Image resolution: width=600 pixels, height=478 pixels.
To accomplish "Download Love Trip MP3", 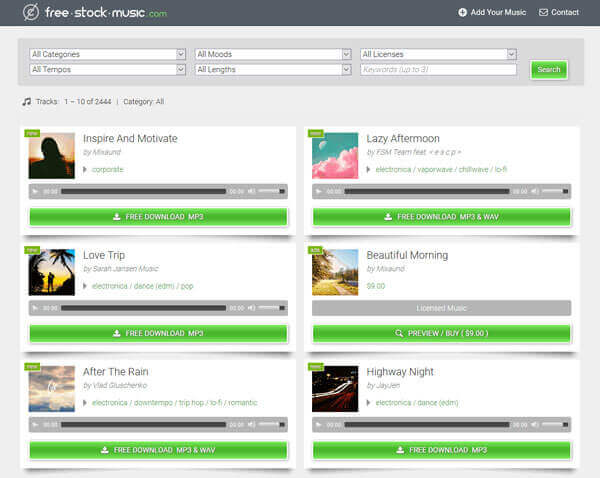I will pos(158,333).
